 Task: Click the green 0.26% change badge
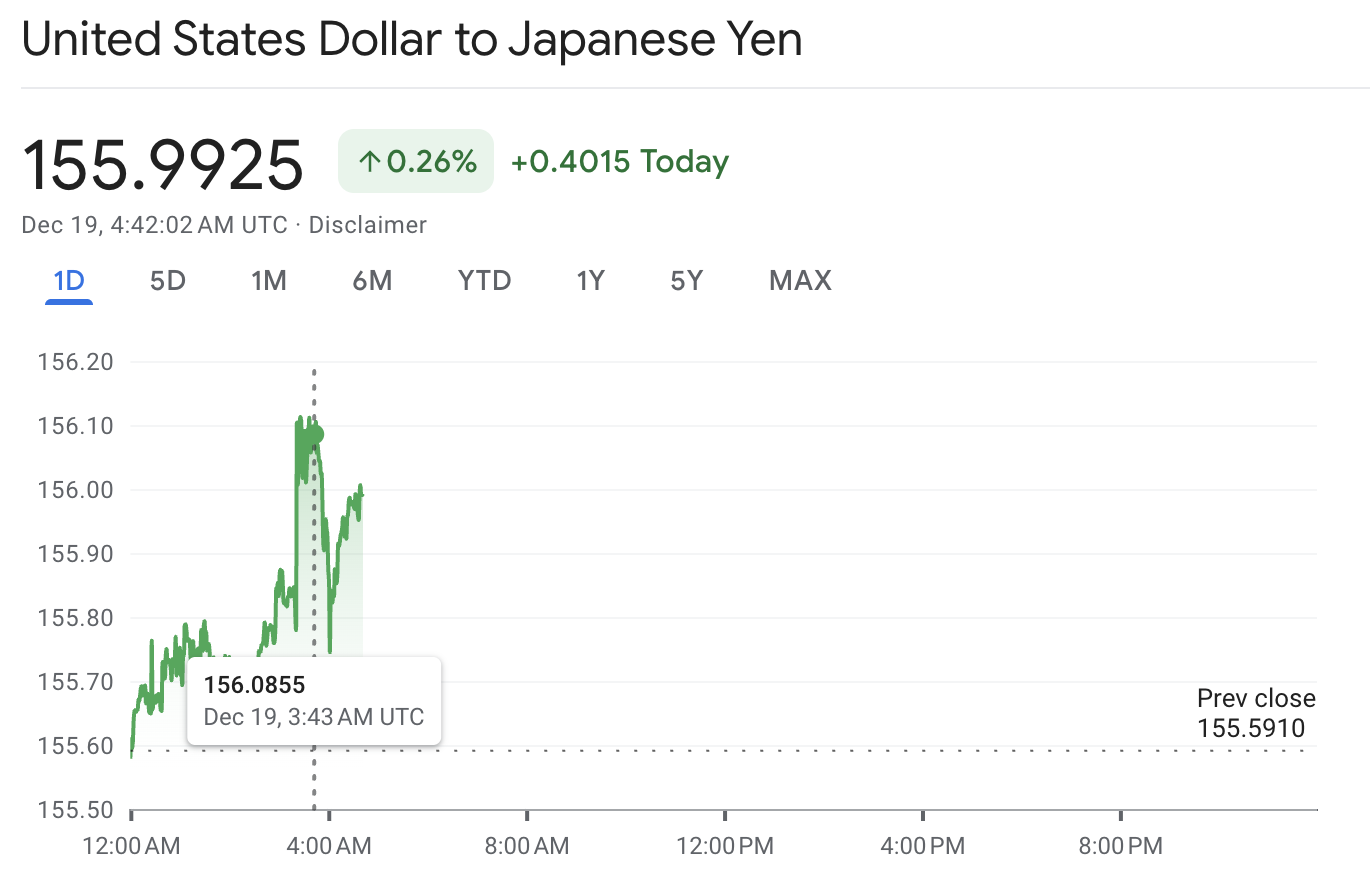(x=416, y=160)
